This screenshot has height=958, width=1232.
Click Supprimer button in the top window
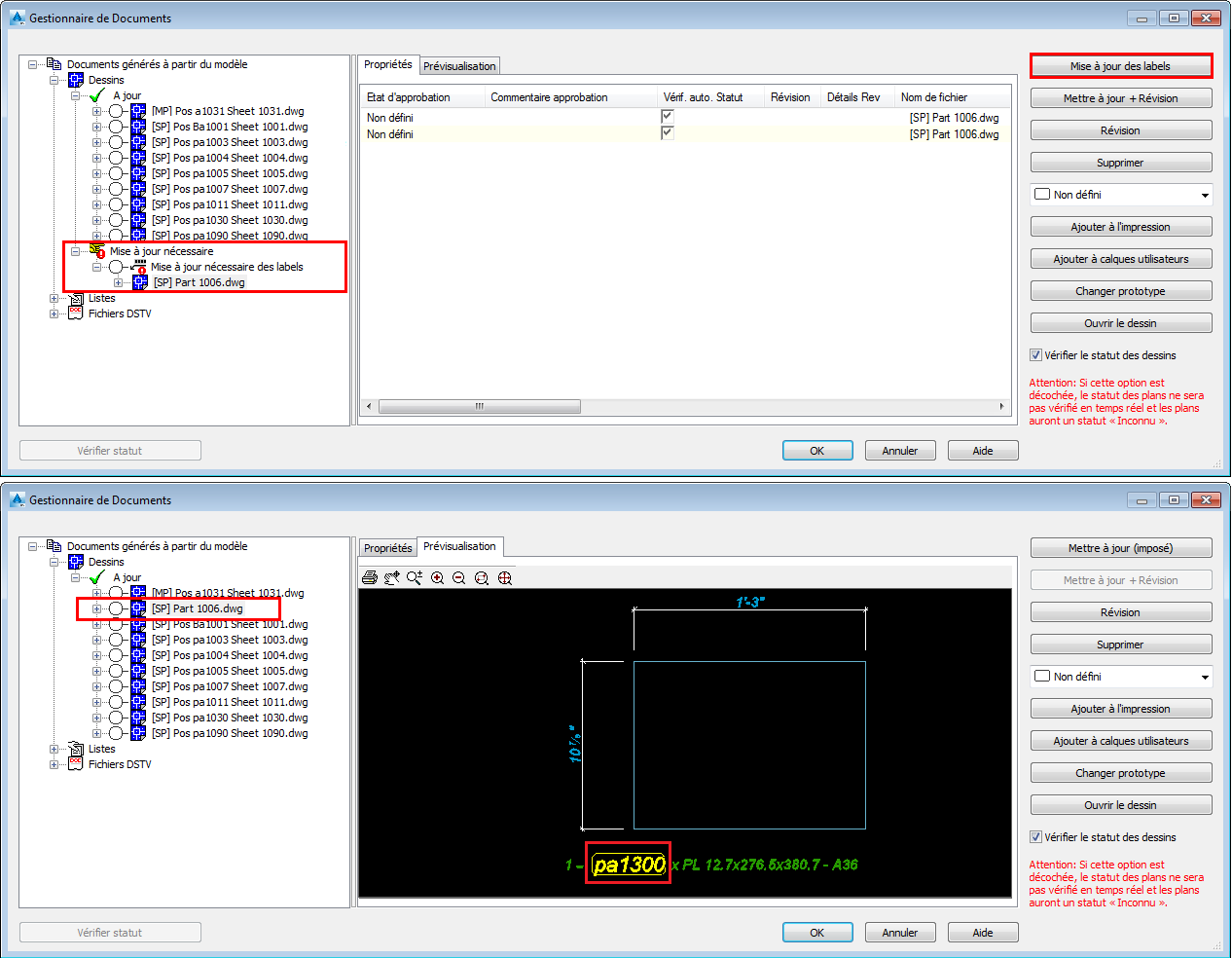point(1121,163)
